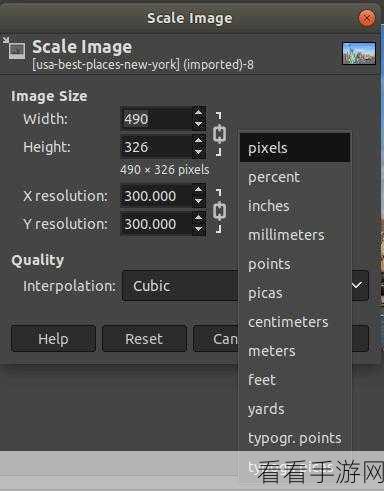The image size is (384, 491).
Task: Click the X resolution input field
Action: click(x=156, y=196)
